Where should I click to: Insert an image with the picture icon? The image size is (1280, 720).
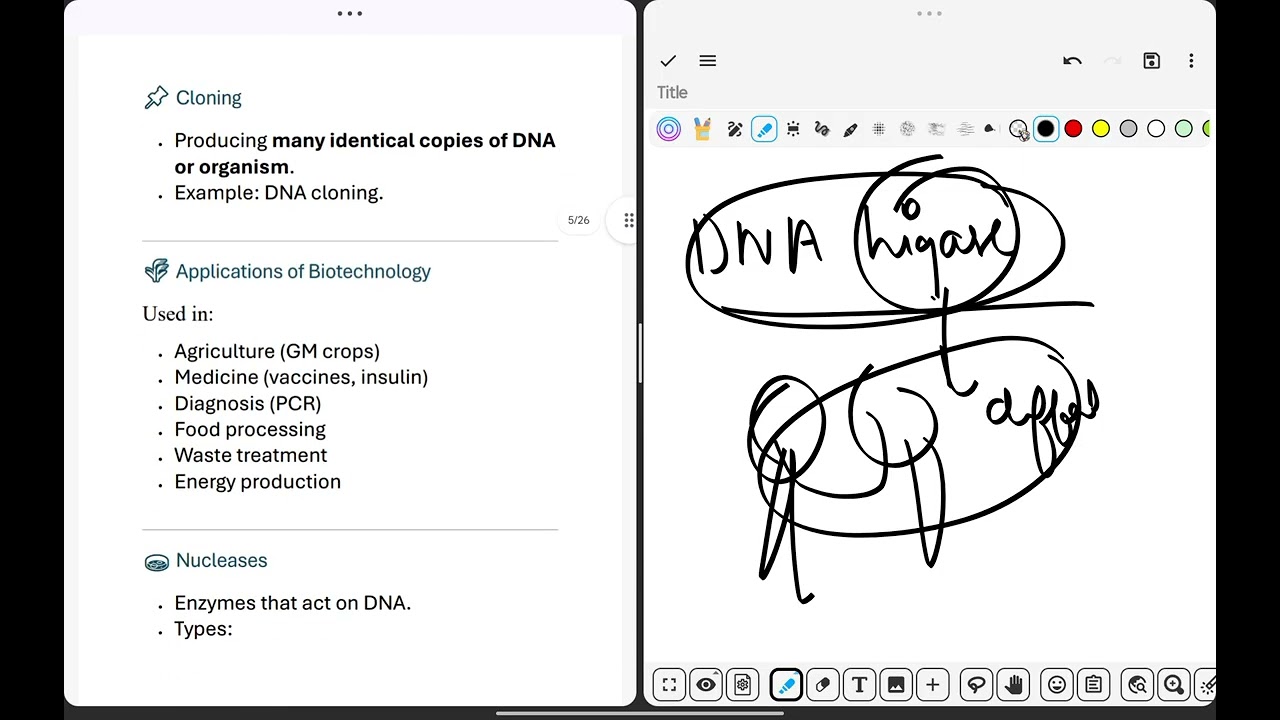pos(896,685)
